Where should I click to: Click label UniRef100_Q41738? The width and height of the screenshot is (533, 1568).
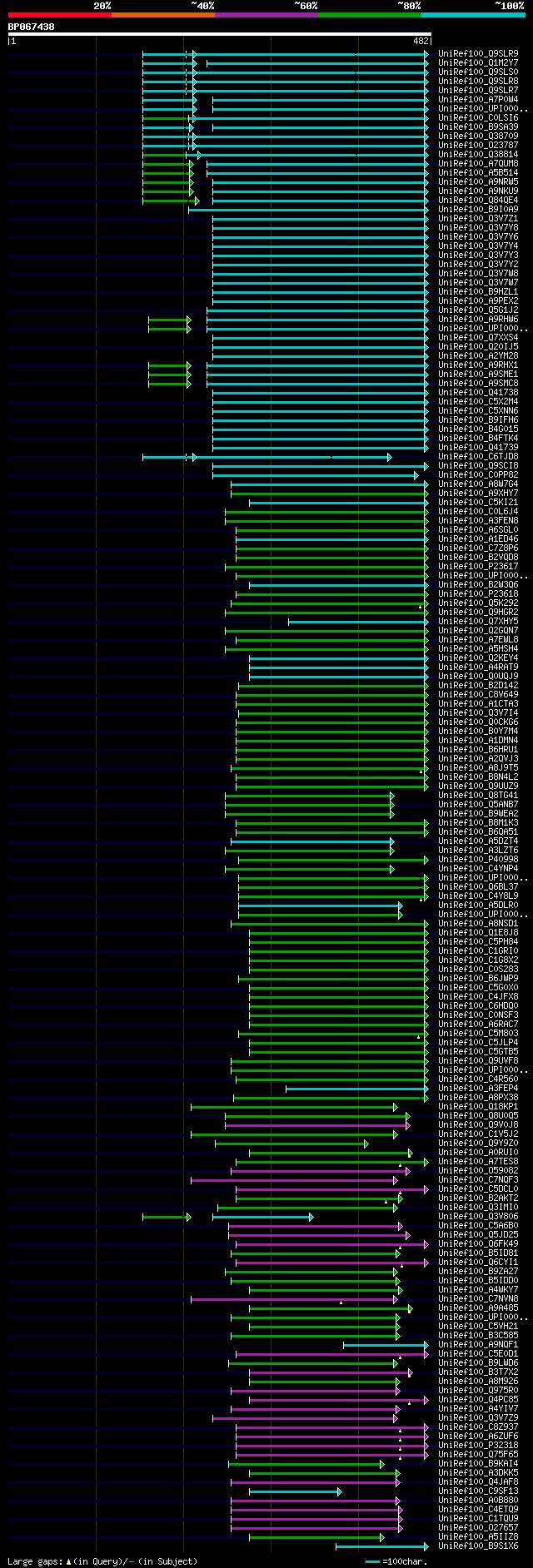tap(478, 392)
